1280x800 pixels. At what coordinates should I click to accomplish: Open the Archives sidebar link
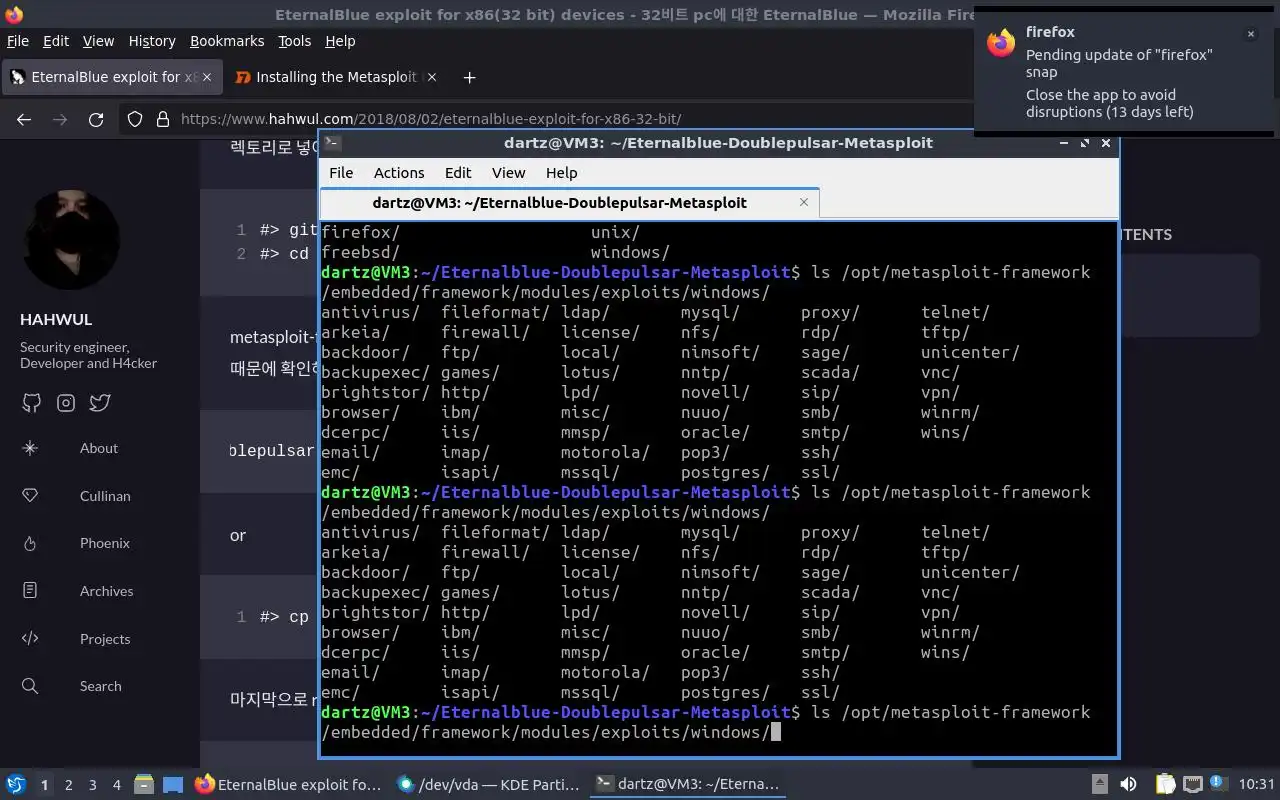[106, 591]
